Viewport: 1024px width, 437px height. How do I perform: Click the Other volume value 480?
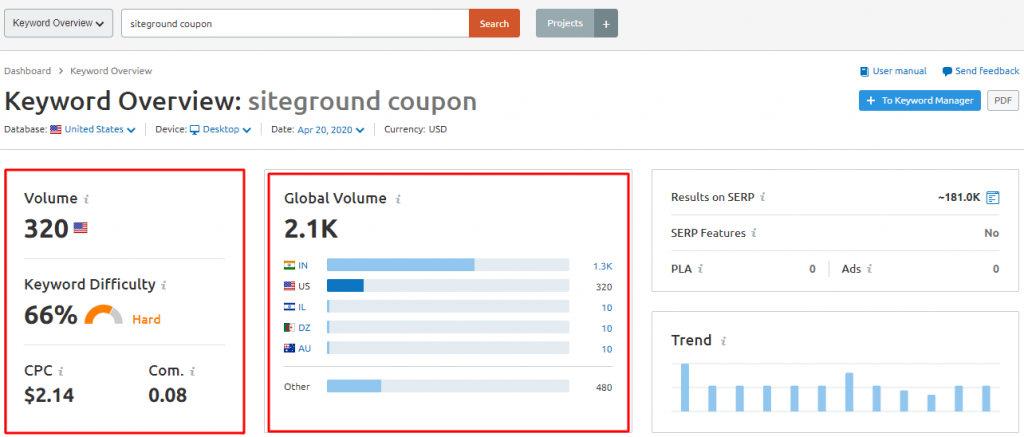(604, 387)
